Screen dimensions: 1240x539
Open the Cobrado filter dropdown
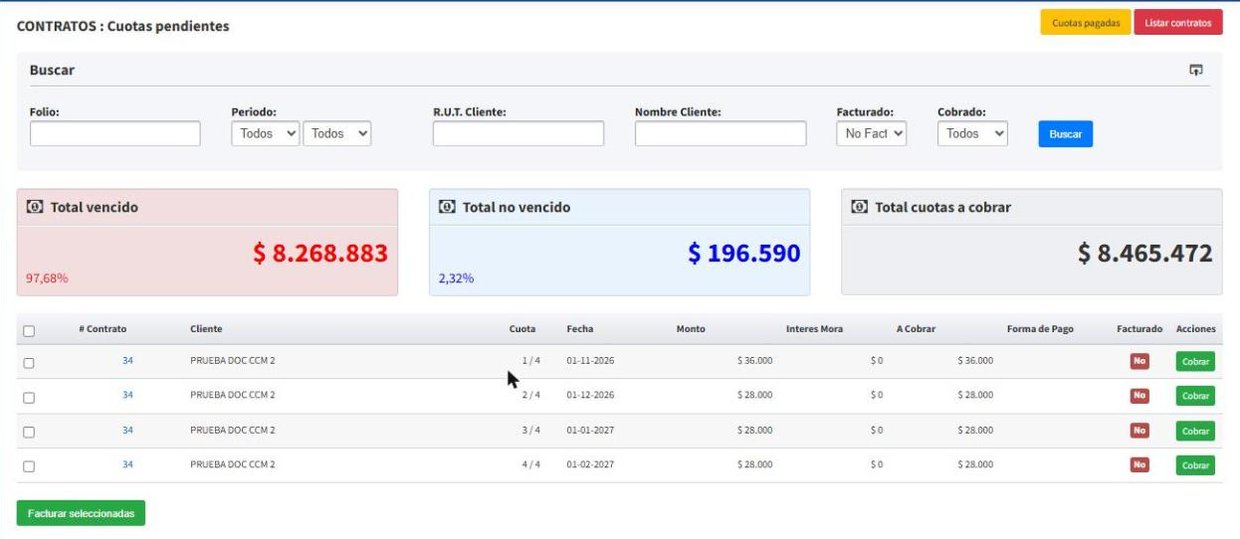click(x=972, y=133)
